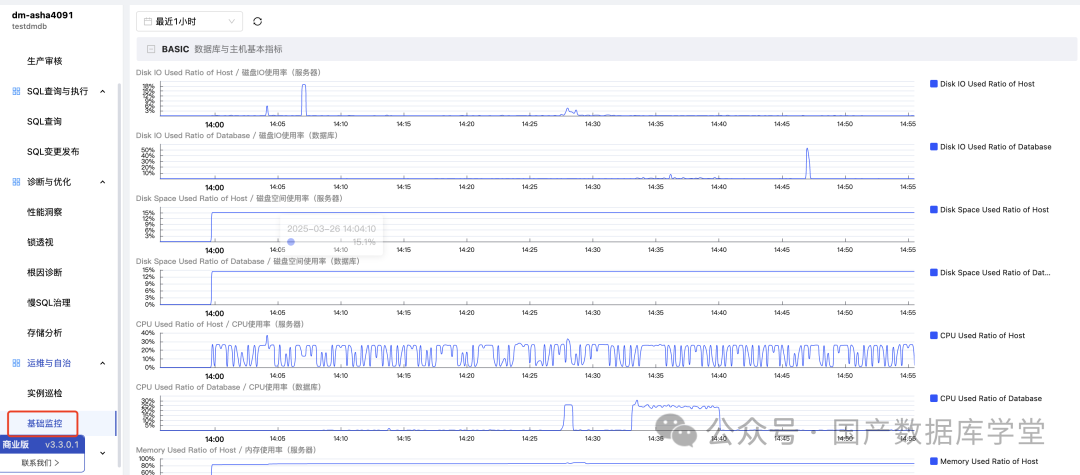The height and width of the screenshot is (475, 1080).
Task: Click the 联系我们 button
Action: click(41, 463)
